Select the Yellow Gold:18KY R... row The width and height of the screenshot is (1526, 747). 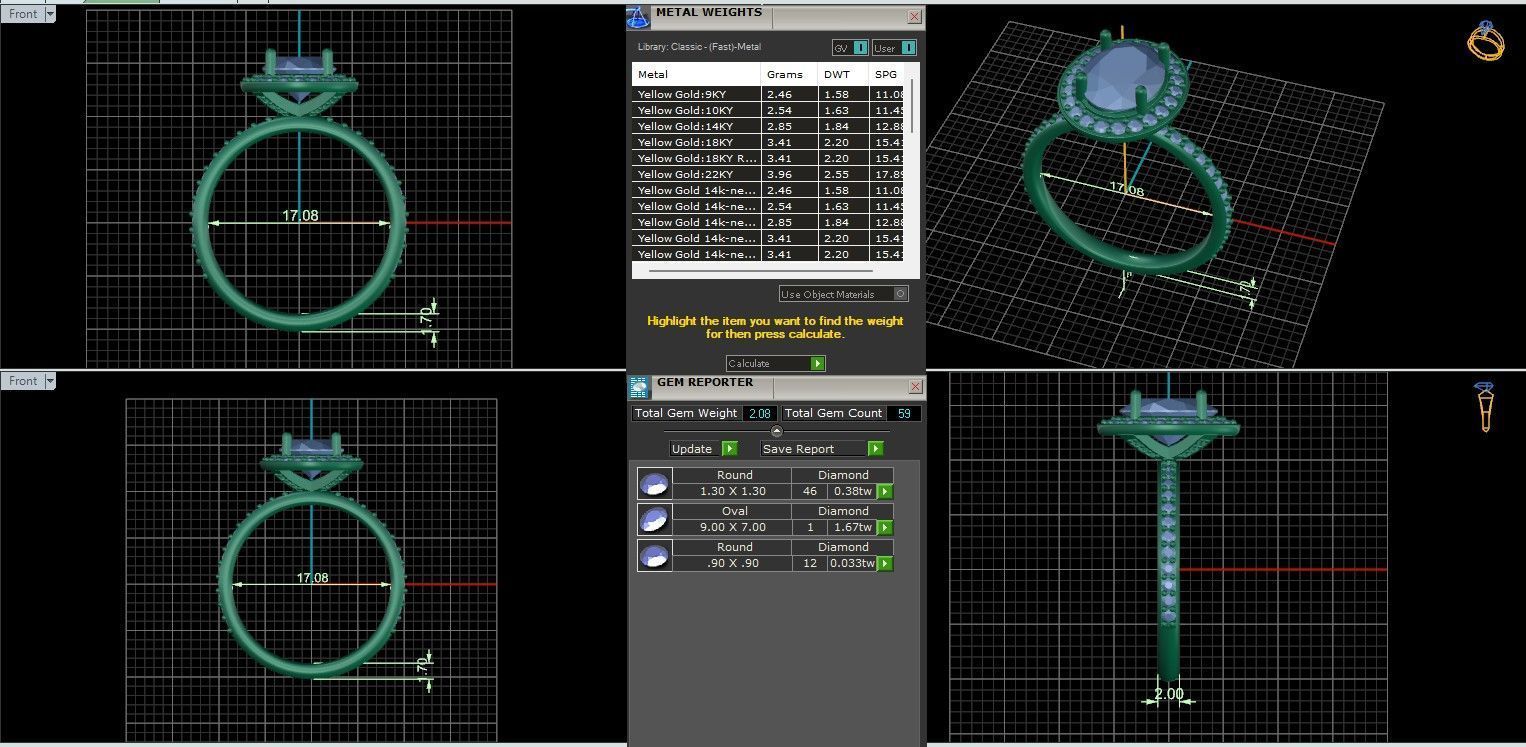click(768, 158)
